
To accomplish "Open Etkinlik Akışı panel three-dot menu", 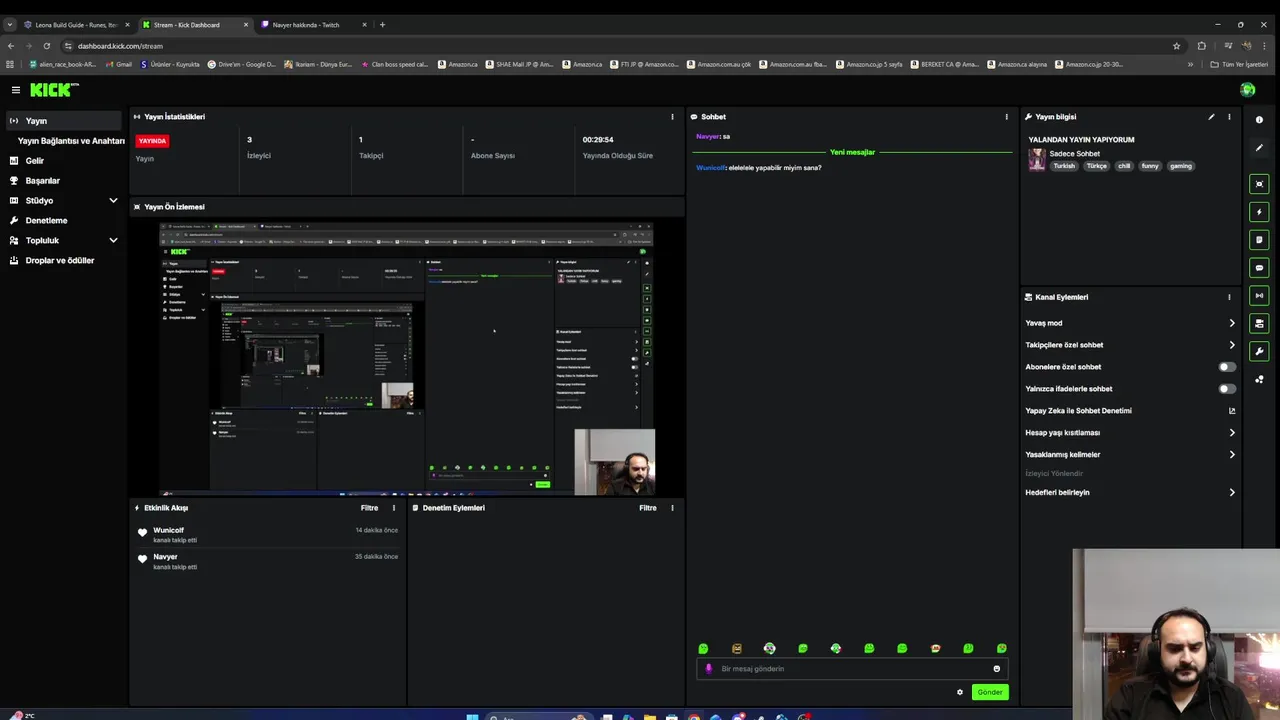I will click(x=393, y=508).
